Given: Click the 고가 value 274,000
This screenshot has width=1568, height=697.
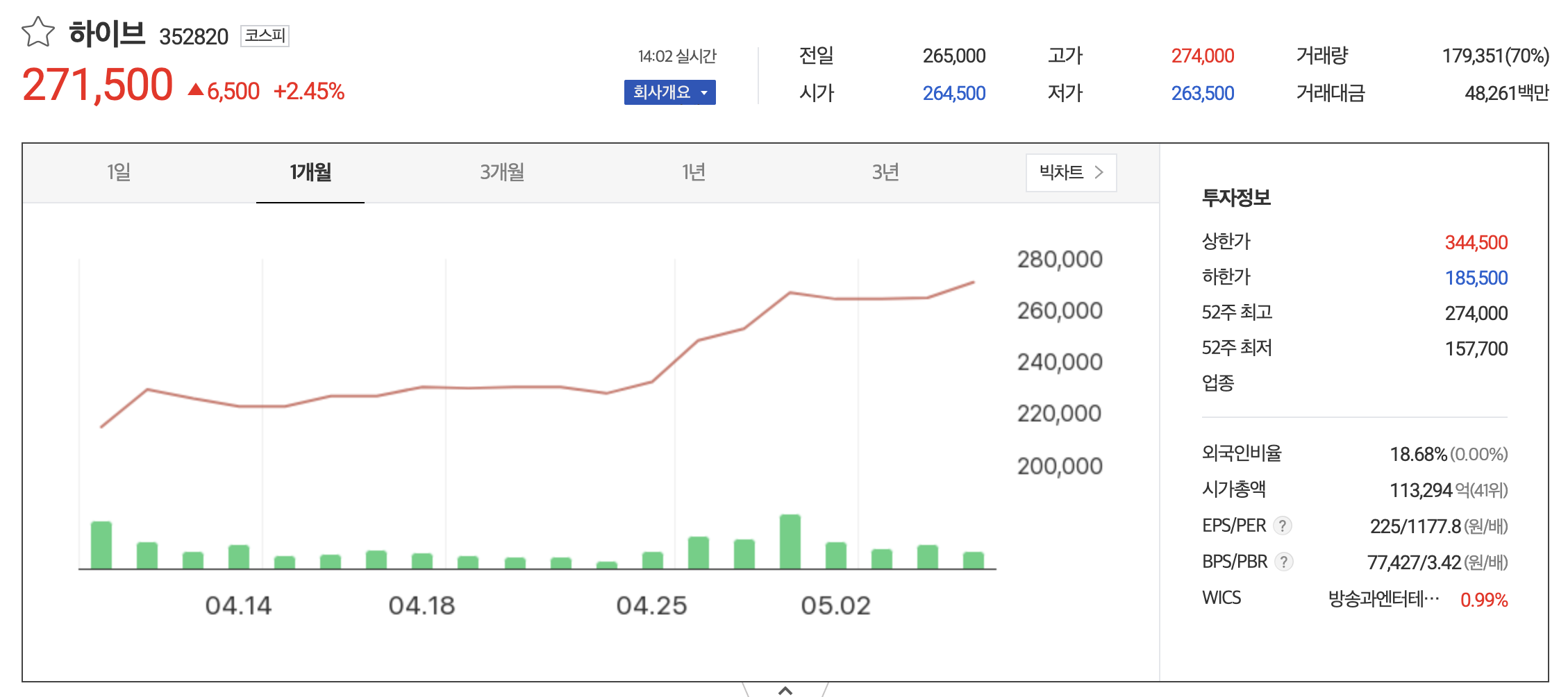Looking at the screenshot, I should coord(1203,56).
